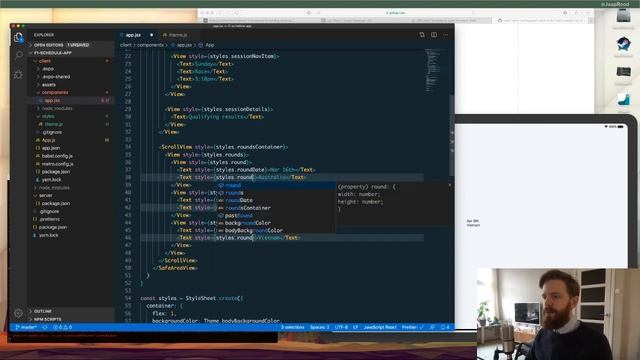Open the editor more actions ellipsis
The width and height of the screenshot is (640, 360).
tap(446, 35)
